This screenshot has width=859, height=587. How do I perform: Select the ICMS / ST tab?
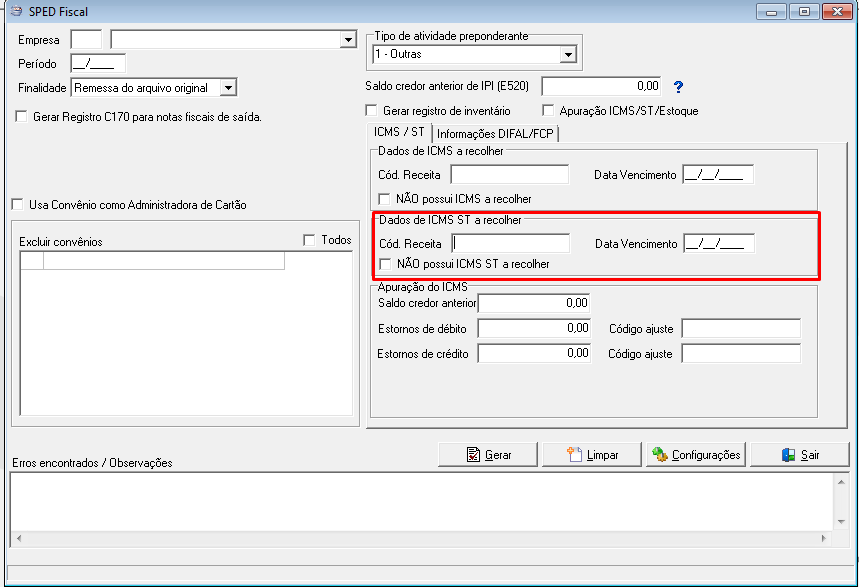click(x=399, y=132)
